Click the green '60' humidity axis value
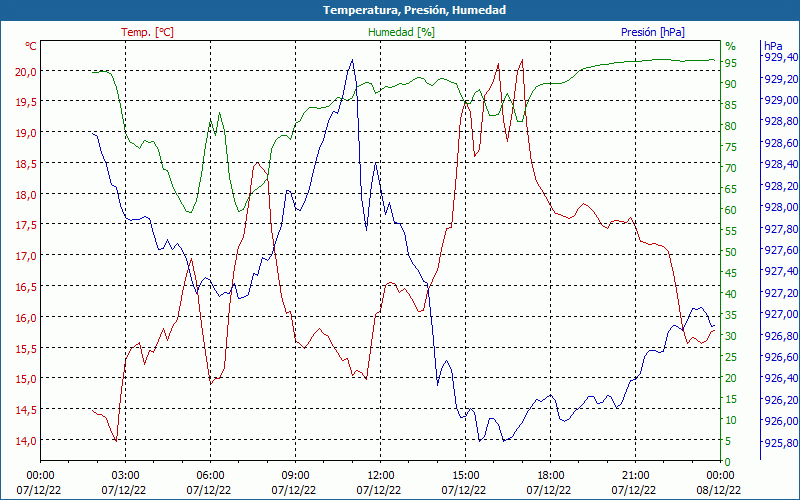This screenshot has height=500, width=800. coord(731,210)
